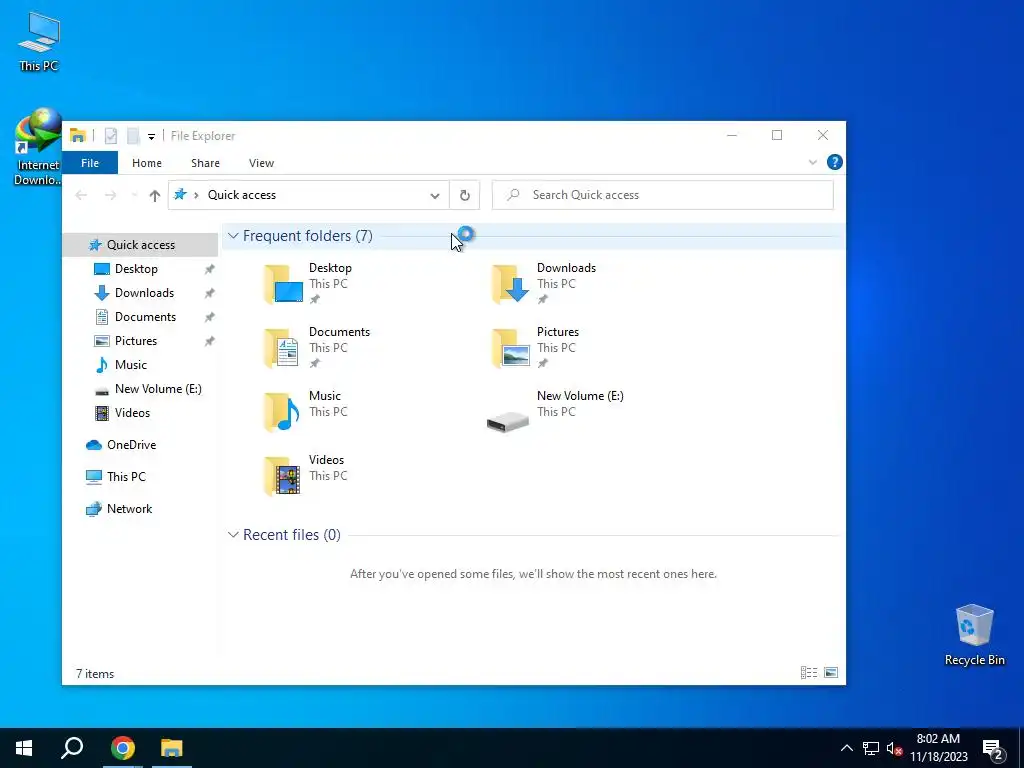Select New Volume (E:) in navigation pane
The height and width of the screenshot is (768, 1024).
point(157,389)
